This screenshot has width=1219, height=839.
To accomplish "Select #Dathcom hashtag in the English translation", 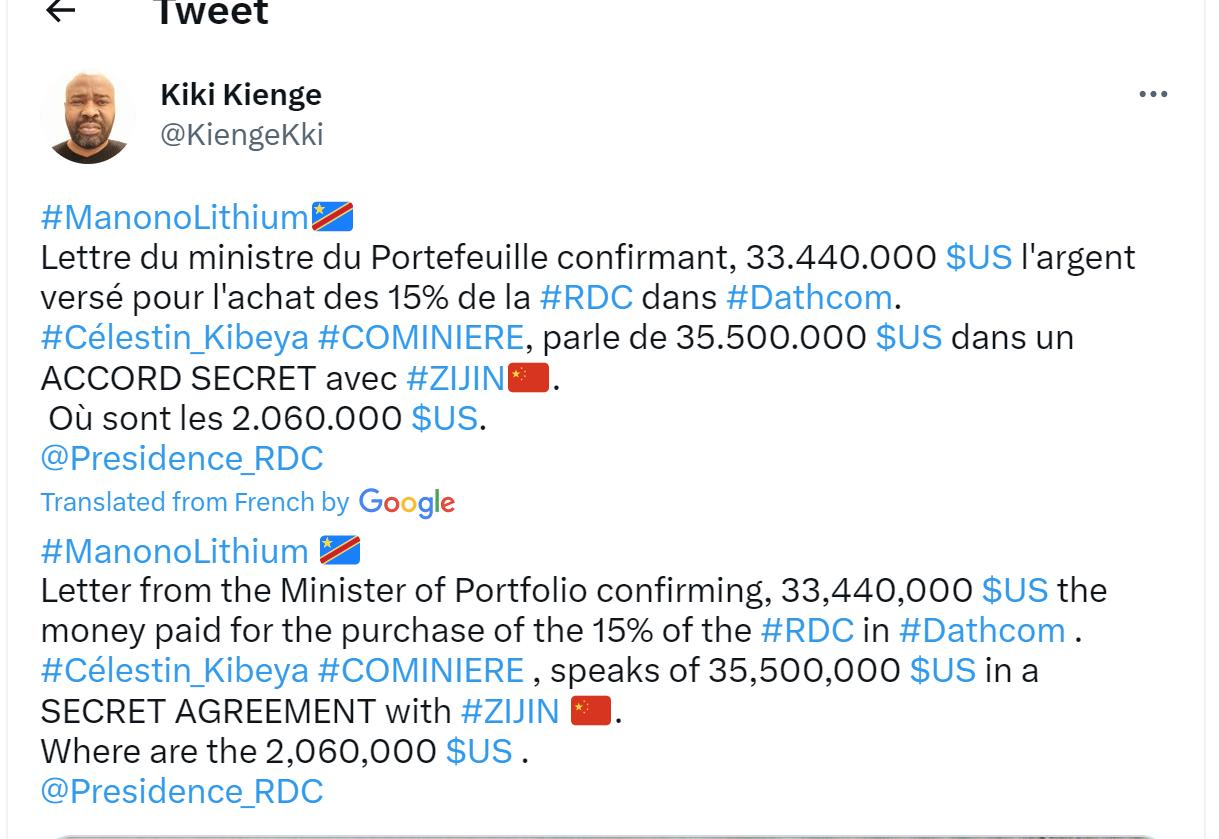I will pyautogui.click(x=982, y=630).
